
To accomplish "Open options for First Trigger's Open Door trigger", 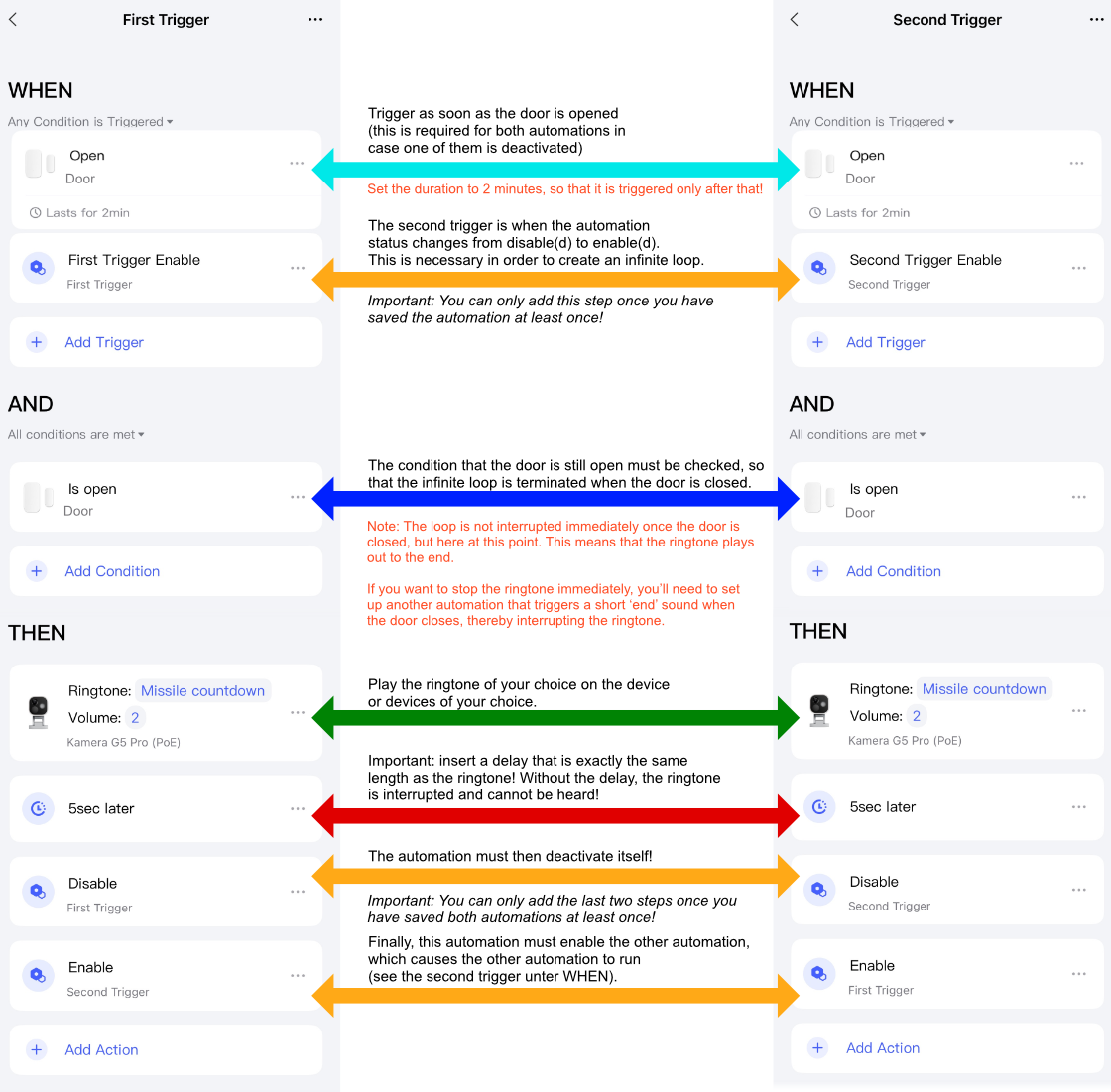I will pos(297,163).
